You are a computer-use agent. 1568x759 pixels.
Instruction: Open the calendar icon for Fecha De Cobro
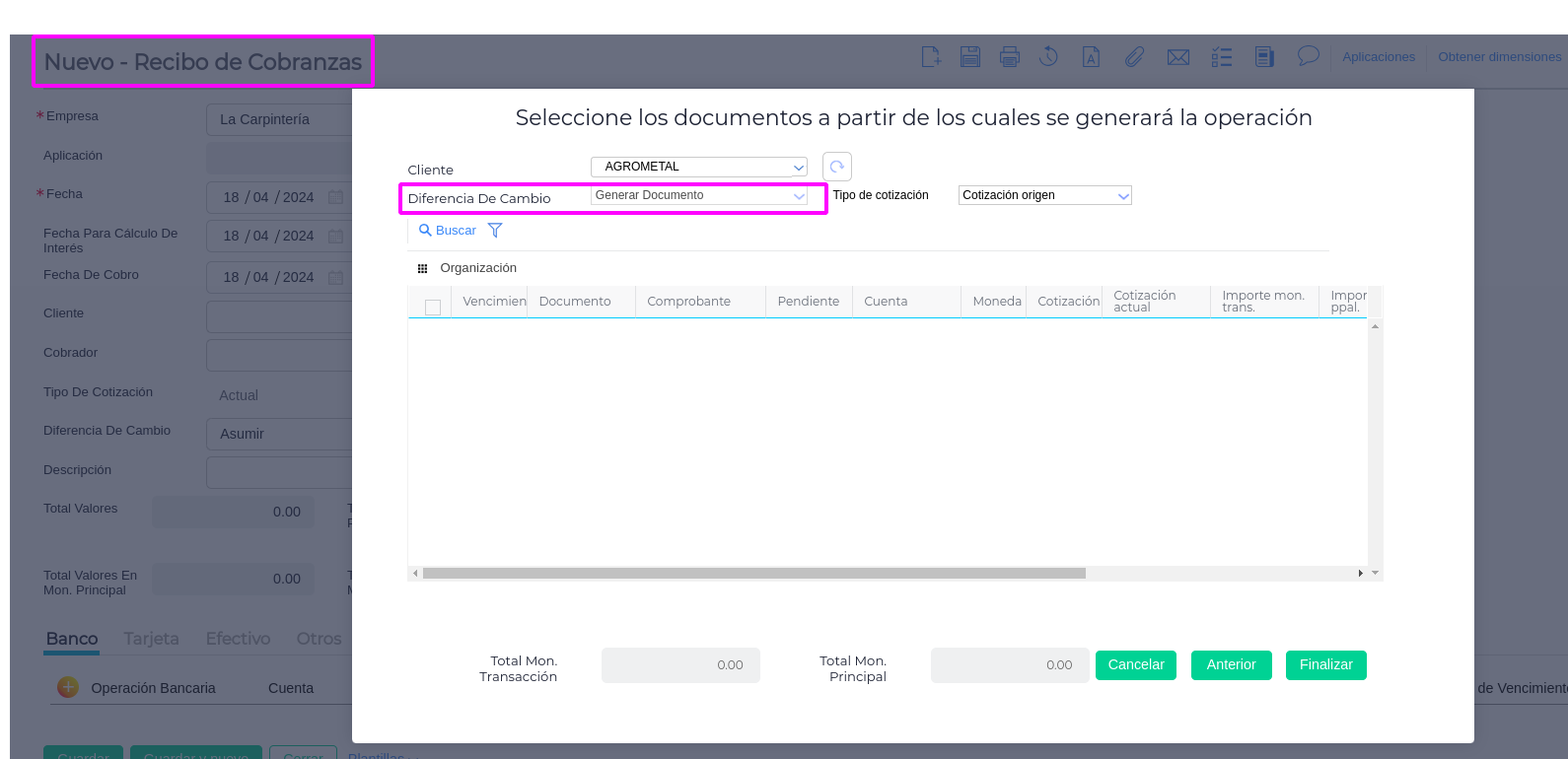pos(335,278)
